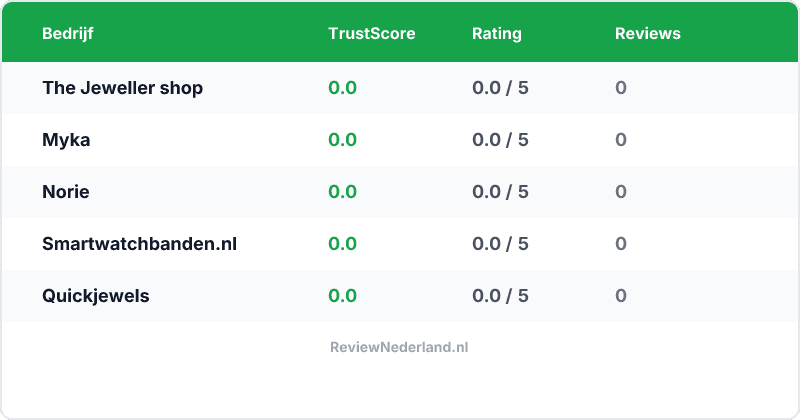Viewport: 800px width, 420px height.
Task: Select the Norie company name
Action: pyautogui.click(x=66, y=192)
